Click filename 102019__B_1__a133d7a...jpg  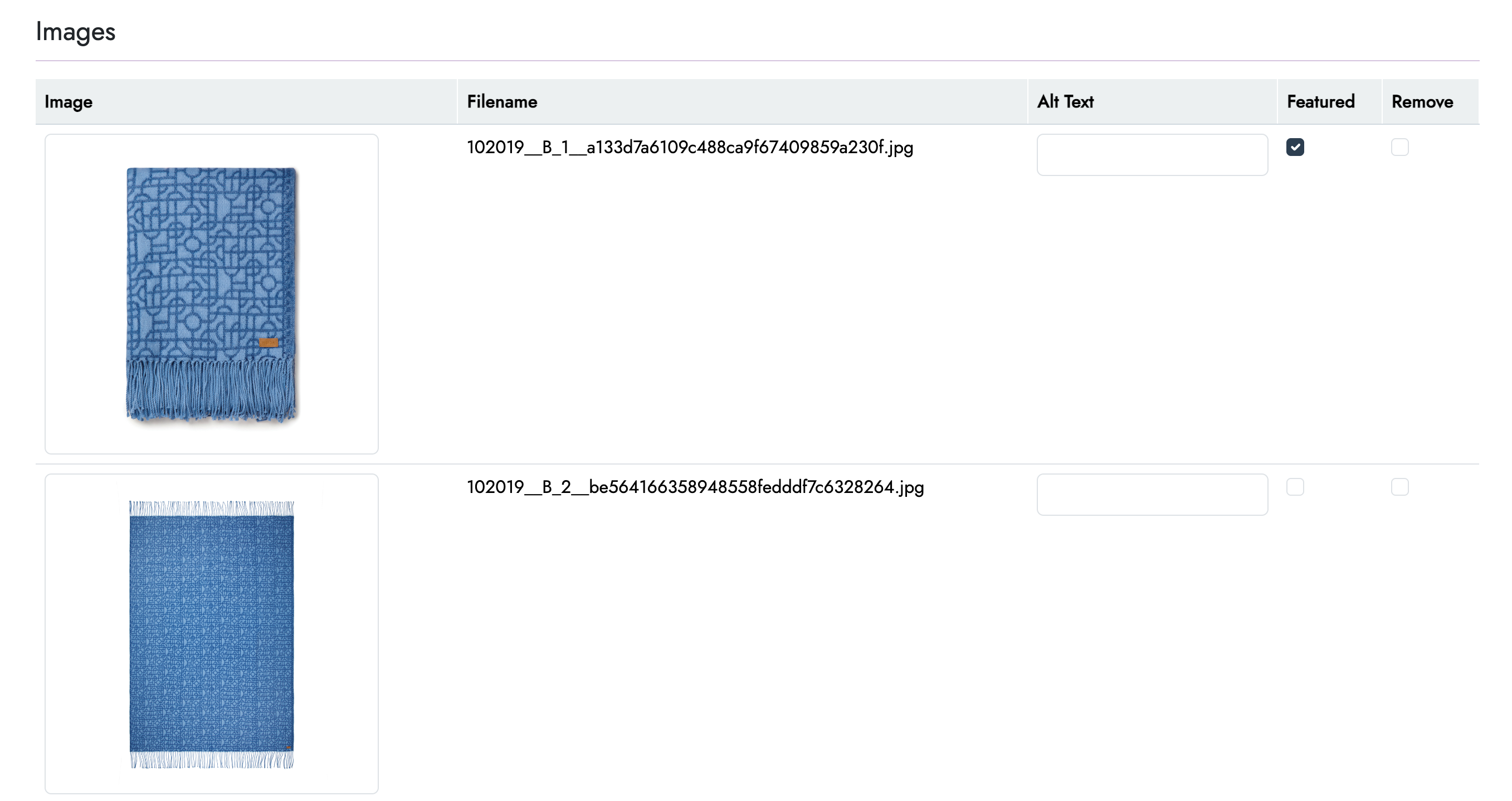[690, 147]
